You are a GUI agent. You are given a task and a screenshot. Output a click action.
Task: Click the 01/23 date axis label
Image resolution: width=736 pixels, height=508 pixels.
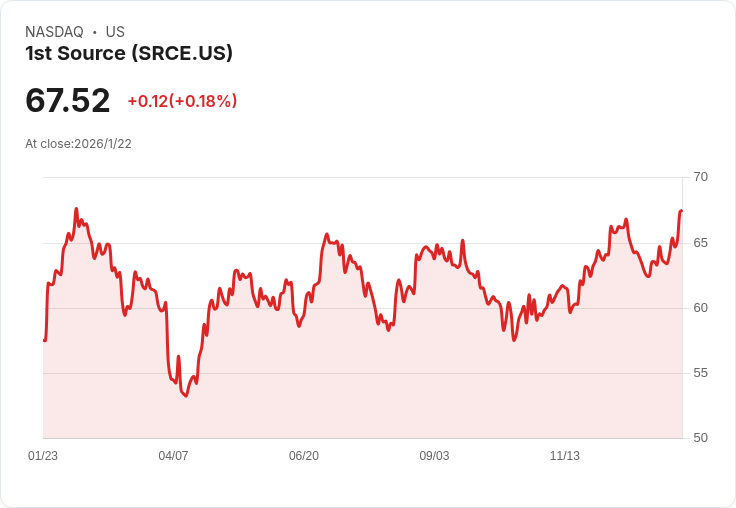click(43, 456)
